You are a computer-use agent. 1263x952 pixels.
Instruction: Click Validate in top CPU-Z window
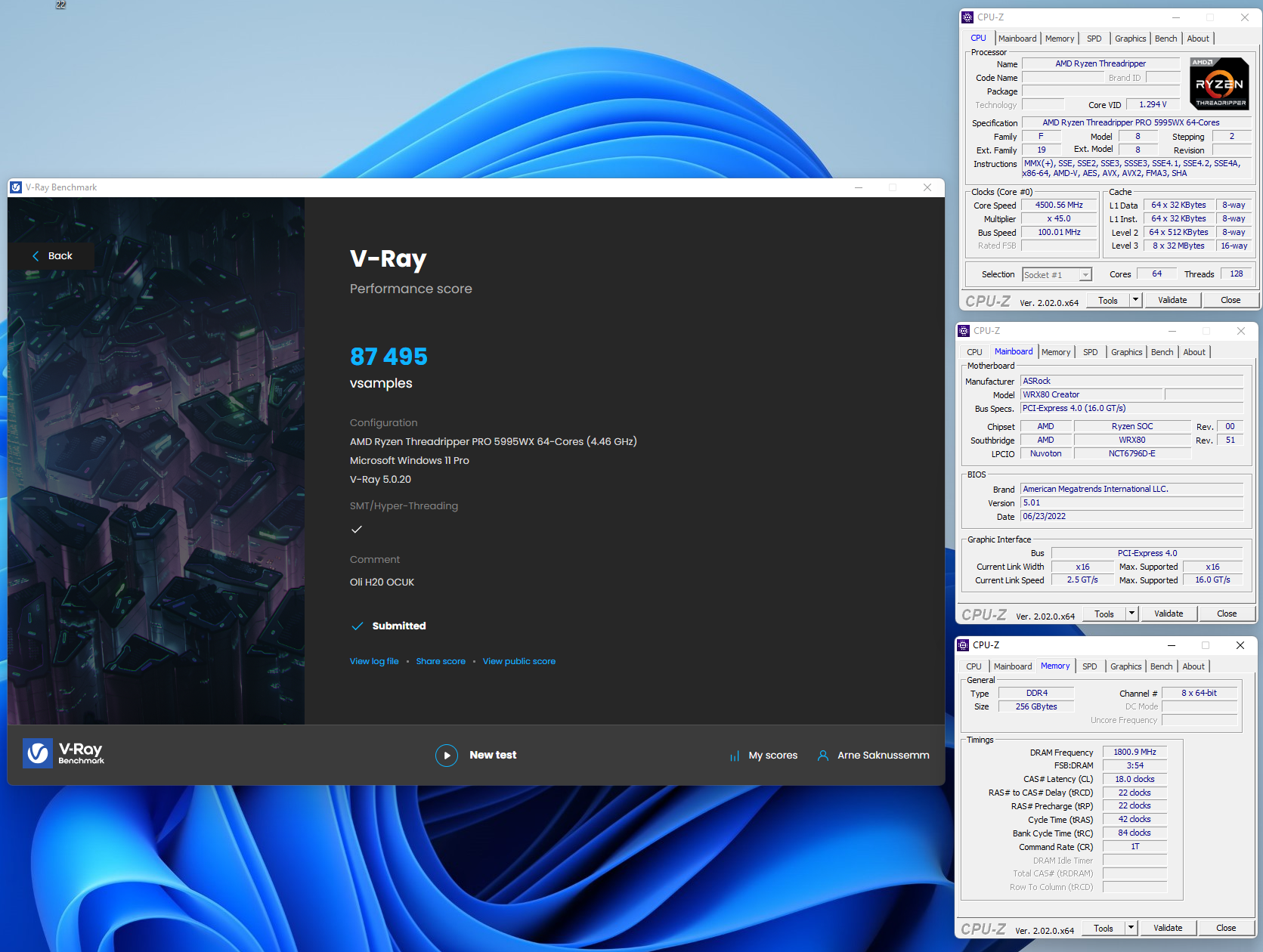(x=1172, y=300)
